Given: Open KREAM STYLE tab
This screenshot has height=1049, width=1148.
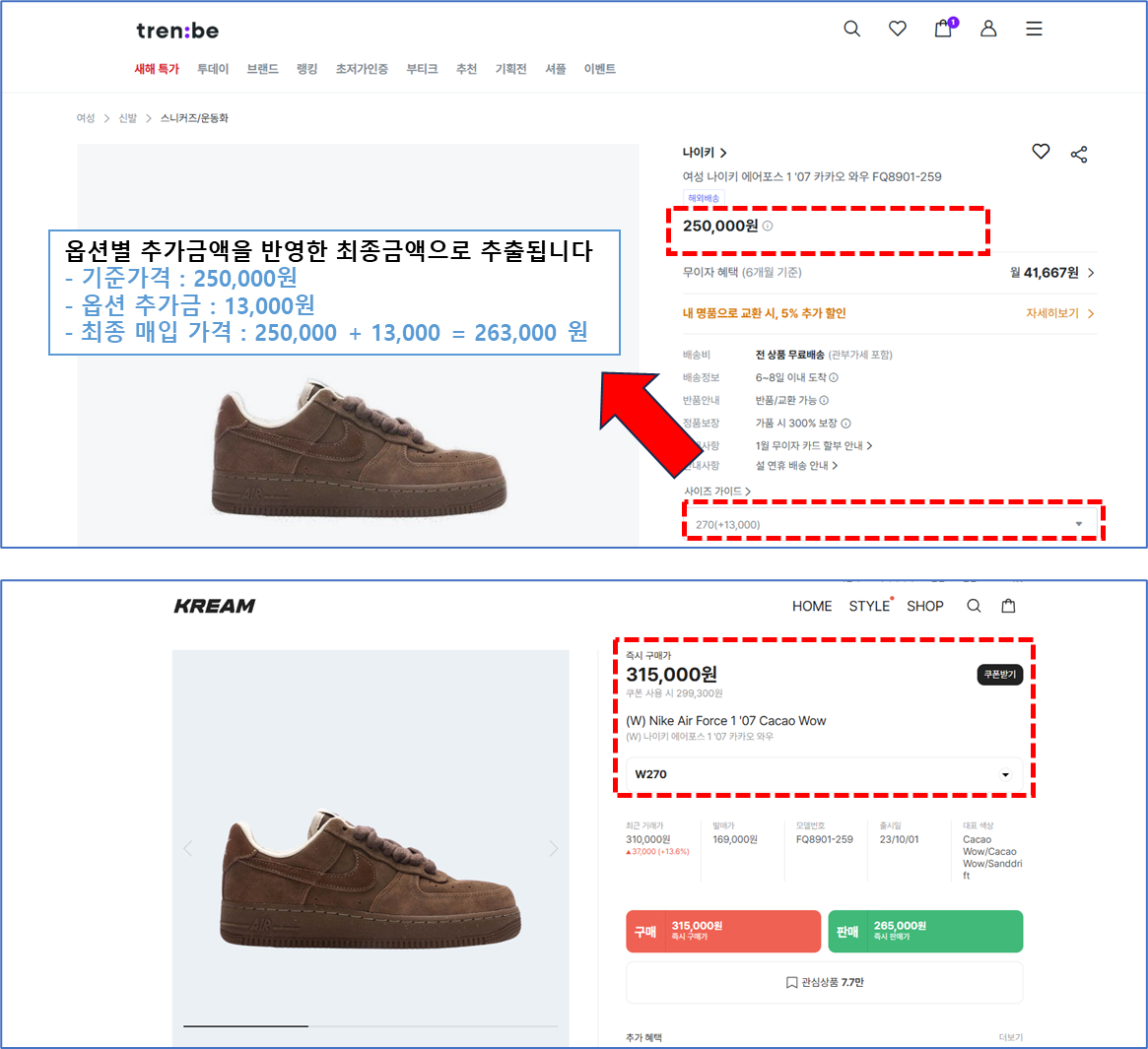Looking at the screenshot, I should (870, 606).
